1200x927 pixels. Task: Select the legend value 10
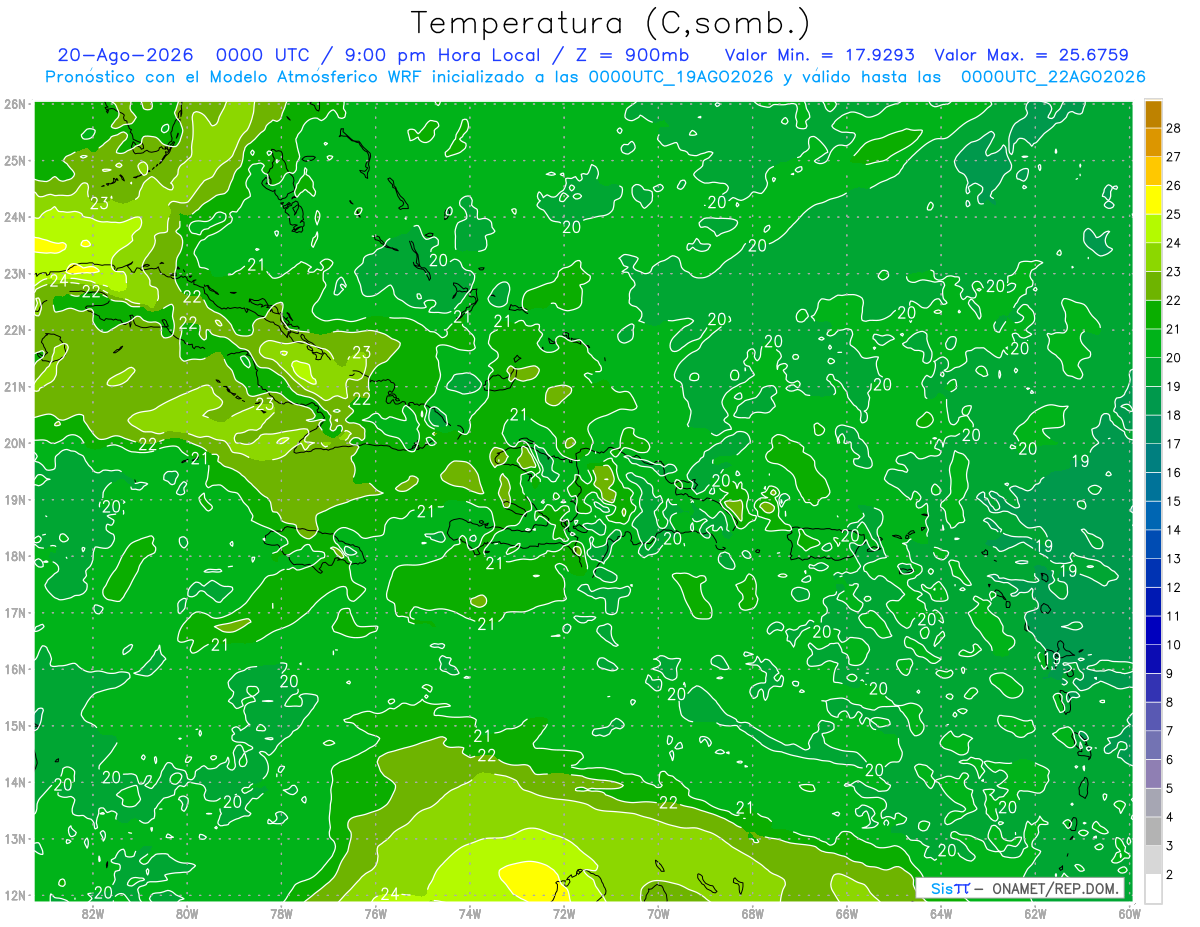tap(1174, 645)
